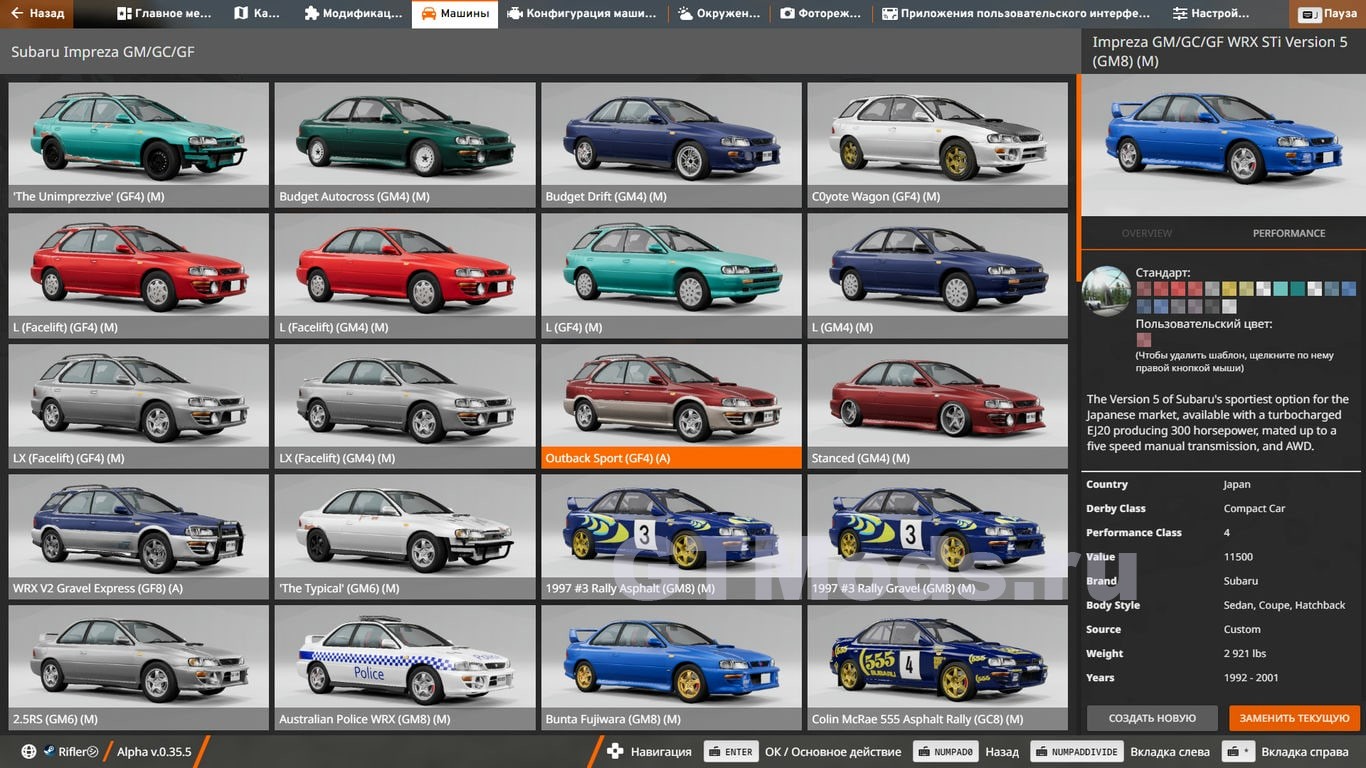Select the LX (Facelift) (GM4) silver coupe
This screenshot has height=768, width=1366.
click(405, 407)
